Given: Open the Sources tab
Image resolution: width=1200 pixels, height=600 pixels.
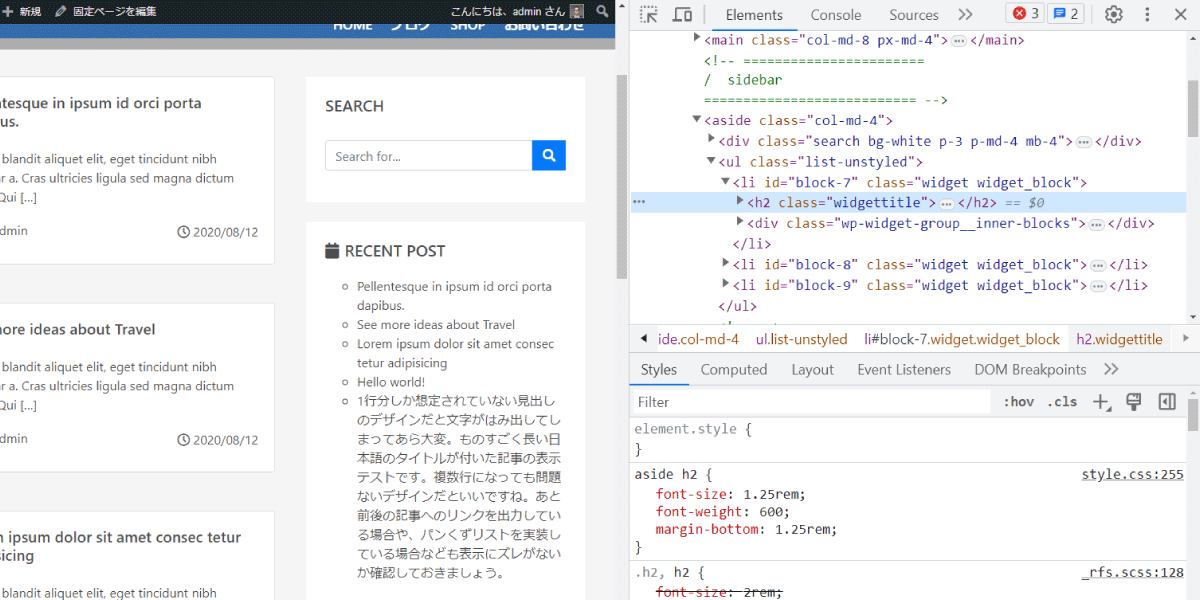Looking at the screenshot, I should click(914, 15).
